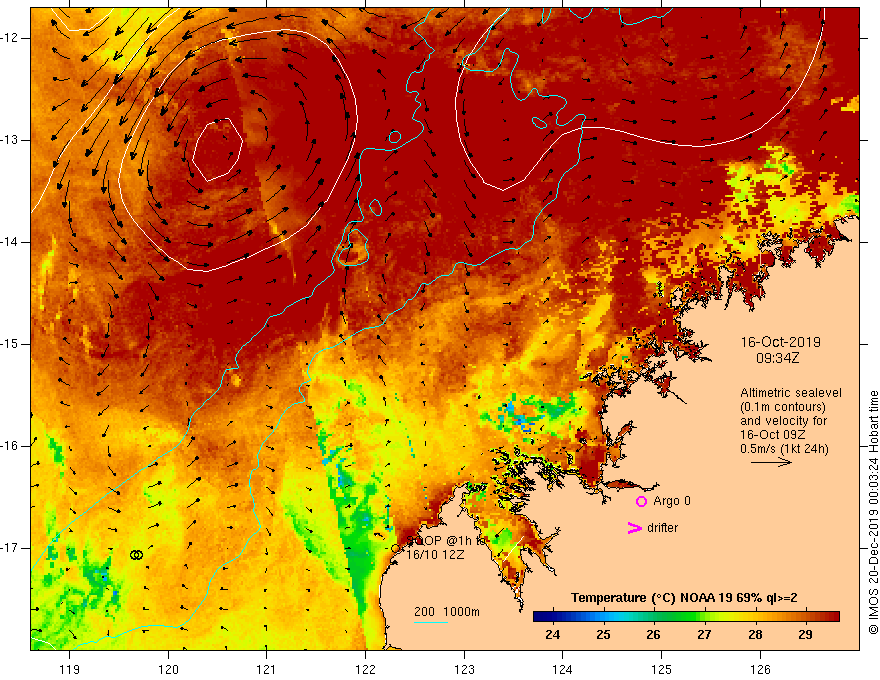
Task: Click the 'Altimetric sealevel' text line
Action: (x=791, y=393)
